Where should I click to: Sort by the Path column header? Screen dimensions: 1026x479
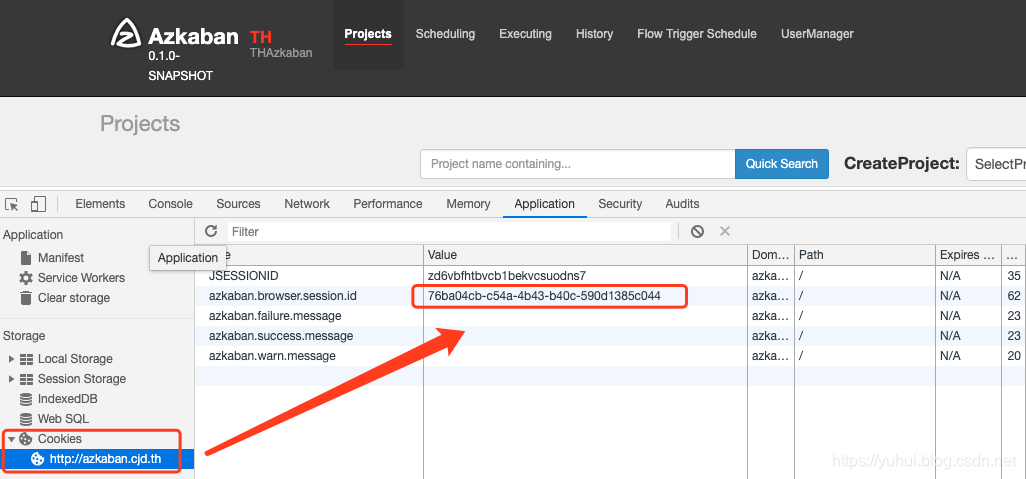point(865,255)
